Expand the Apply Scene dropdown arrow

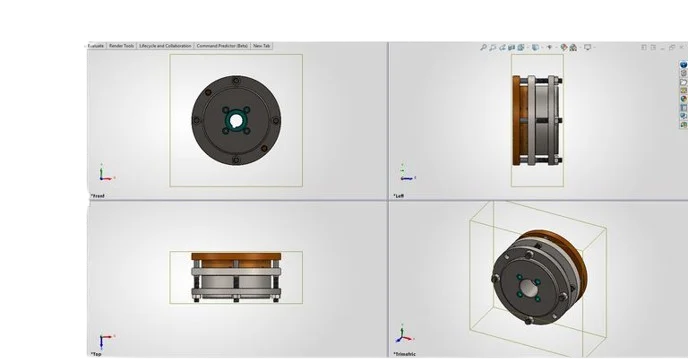(x=580, y=47)
